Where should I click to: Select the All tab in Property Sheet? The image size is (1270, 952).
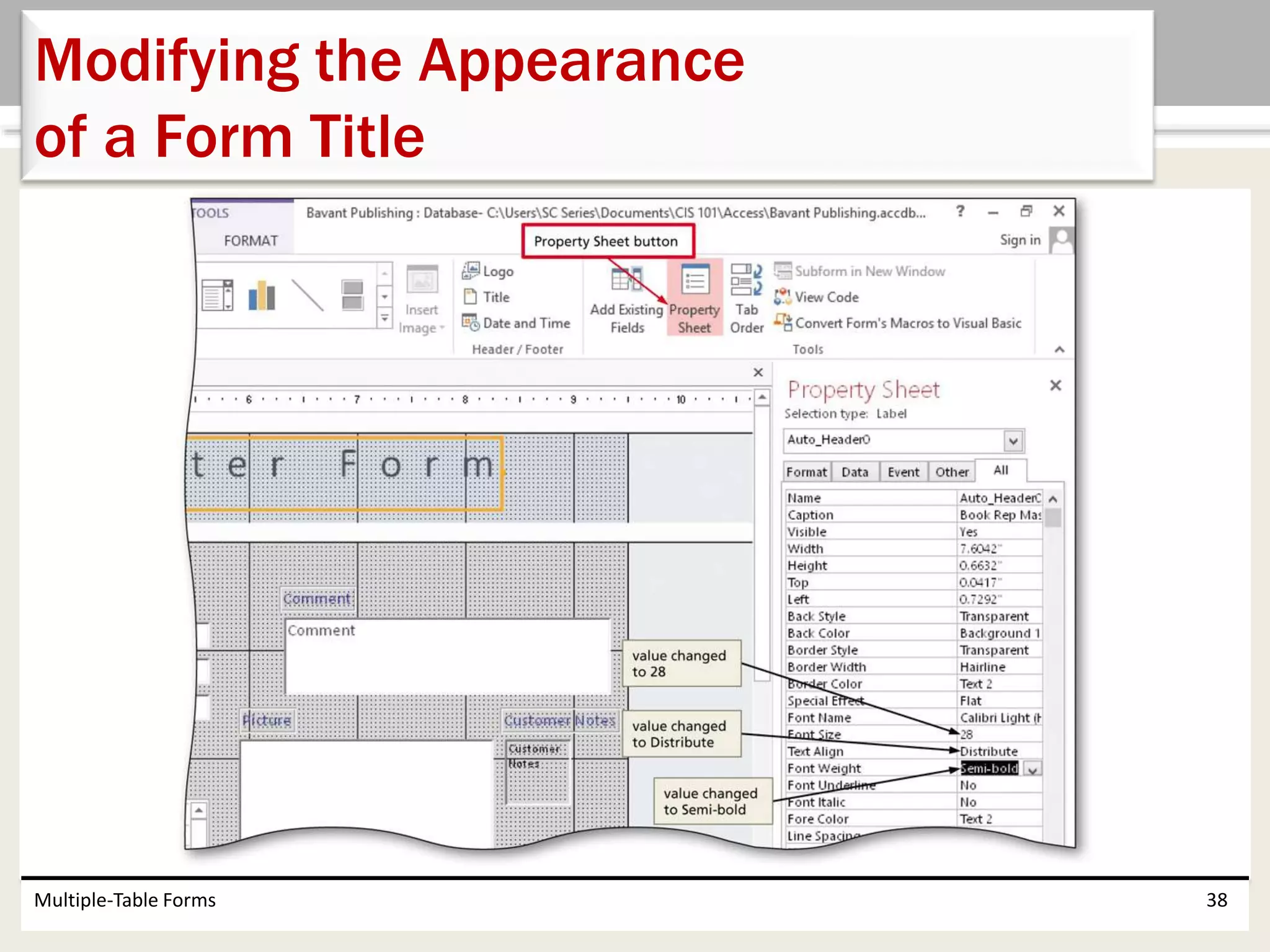(x=1001, y=470)
